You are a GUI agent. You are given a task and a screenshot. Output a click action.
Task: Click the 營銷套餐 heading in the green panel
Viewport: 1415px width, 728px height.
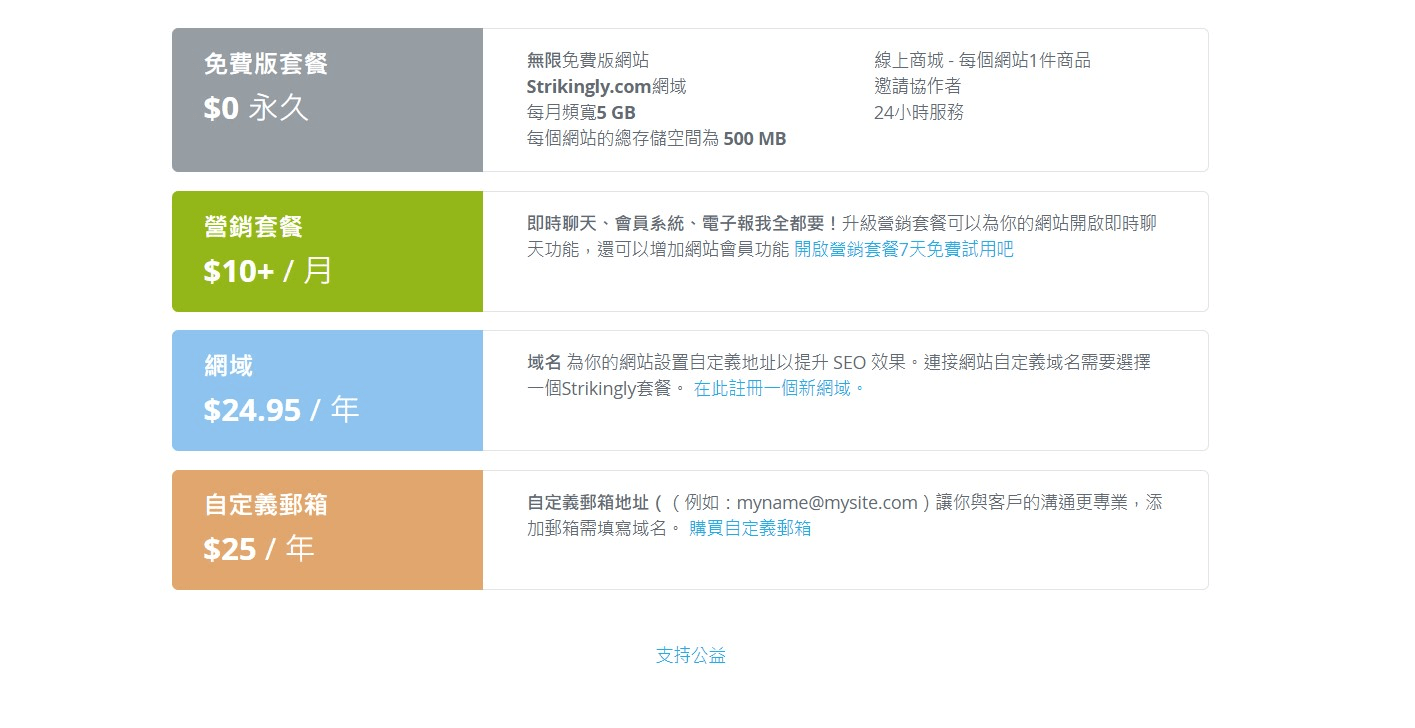253,227
